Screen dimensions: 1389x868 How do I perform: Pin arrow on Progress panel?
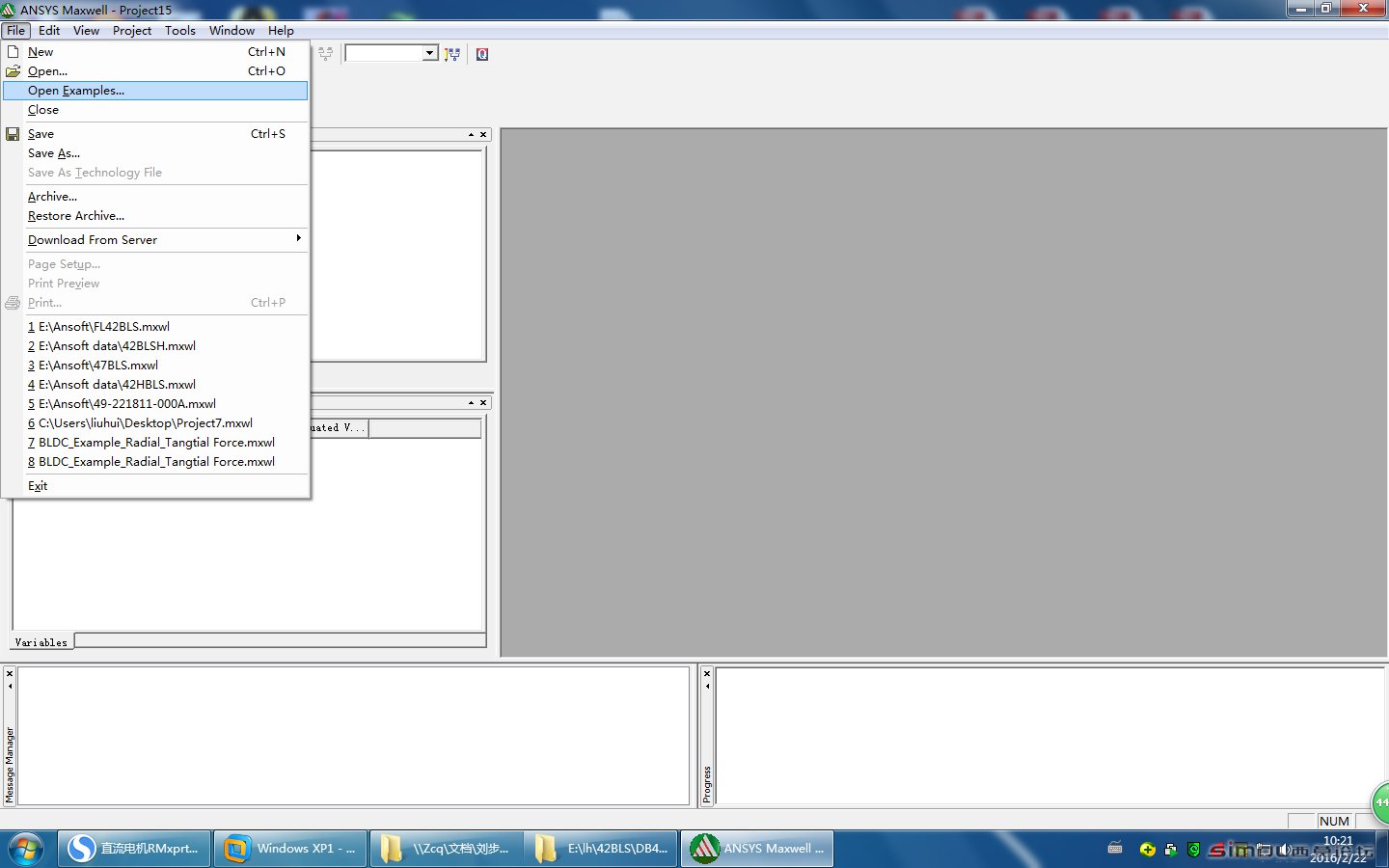pos(707,687)
